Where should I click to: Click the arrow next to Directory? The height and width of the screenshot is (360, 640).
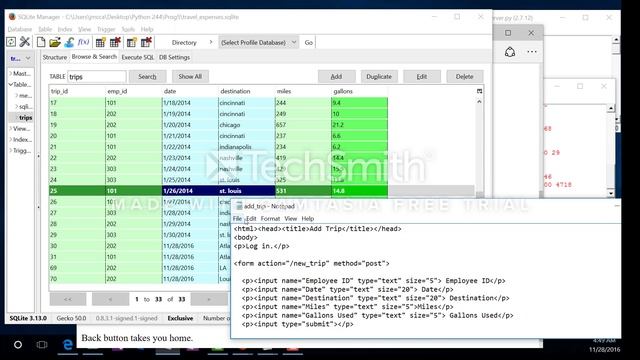click(x=211, y=42)
